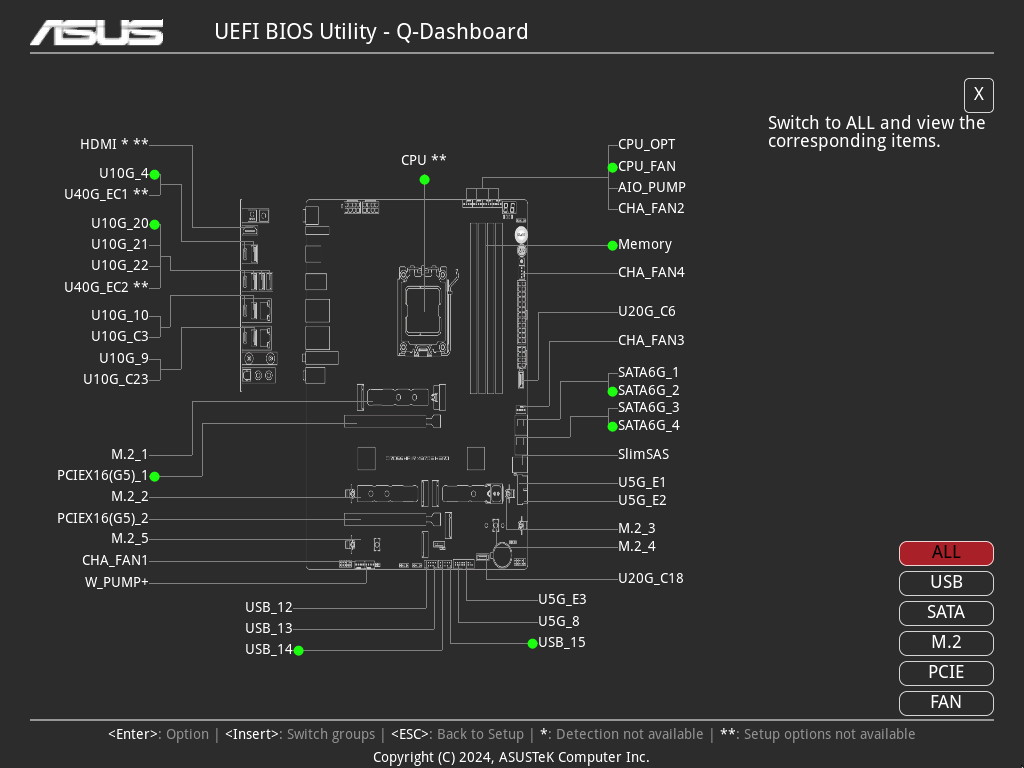This screenshot has width=1024, height=768.
Task: Select the SATA6G_4 port label
Action: 648,426
